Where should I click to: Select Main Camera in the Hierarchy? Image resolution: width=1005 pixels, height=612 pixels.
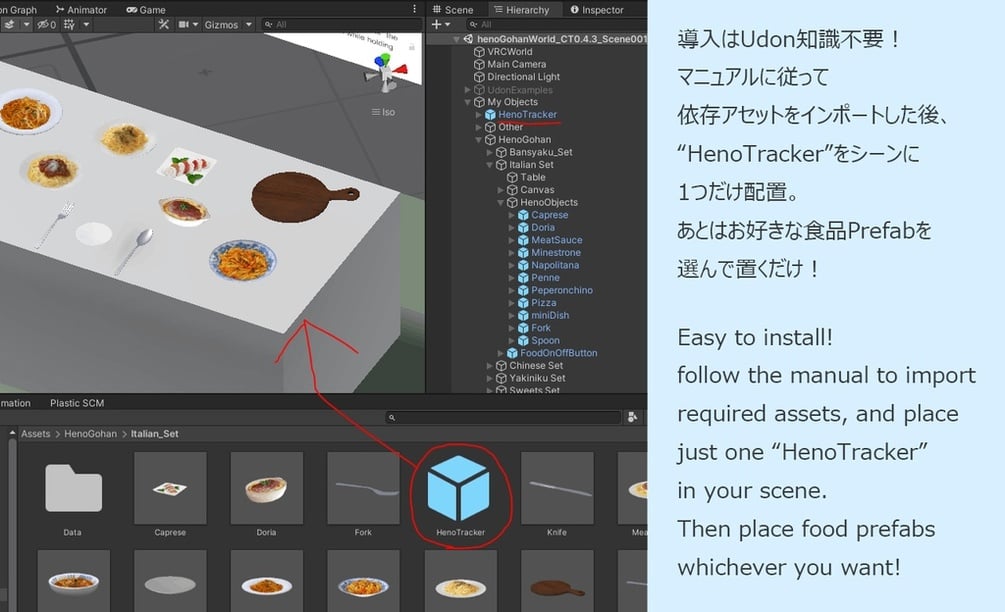pos(517,64)
